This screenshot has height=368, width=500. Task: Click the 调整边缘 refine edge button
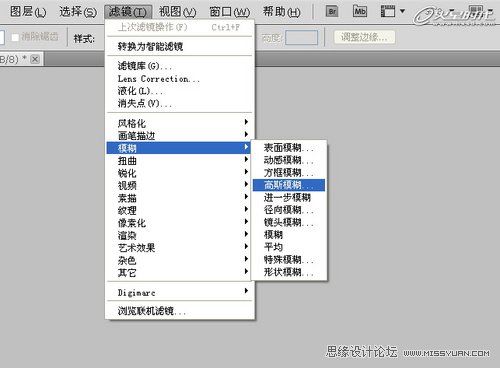(x=365, y=37)
